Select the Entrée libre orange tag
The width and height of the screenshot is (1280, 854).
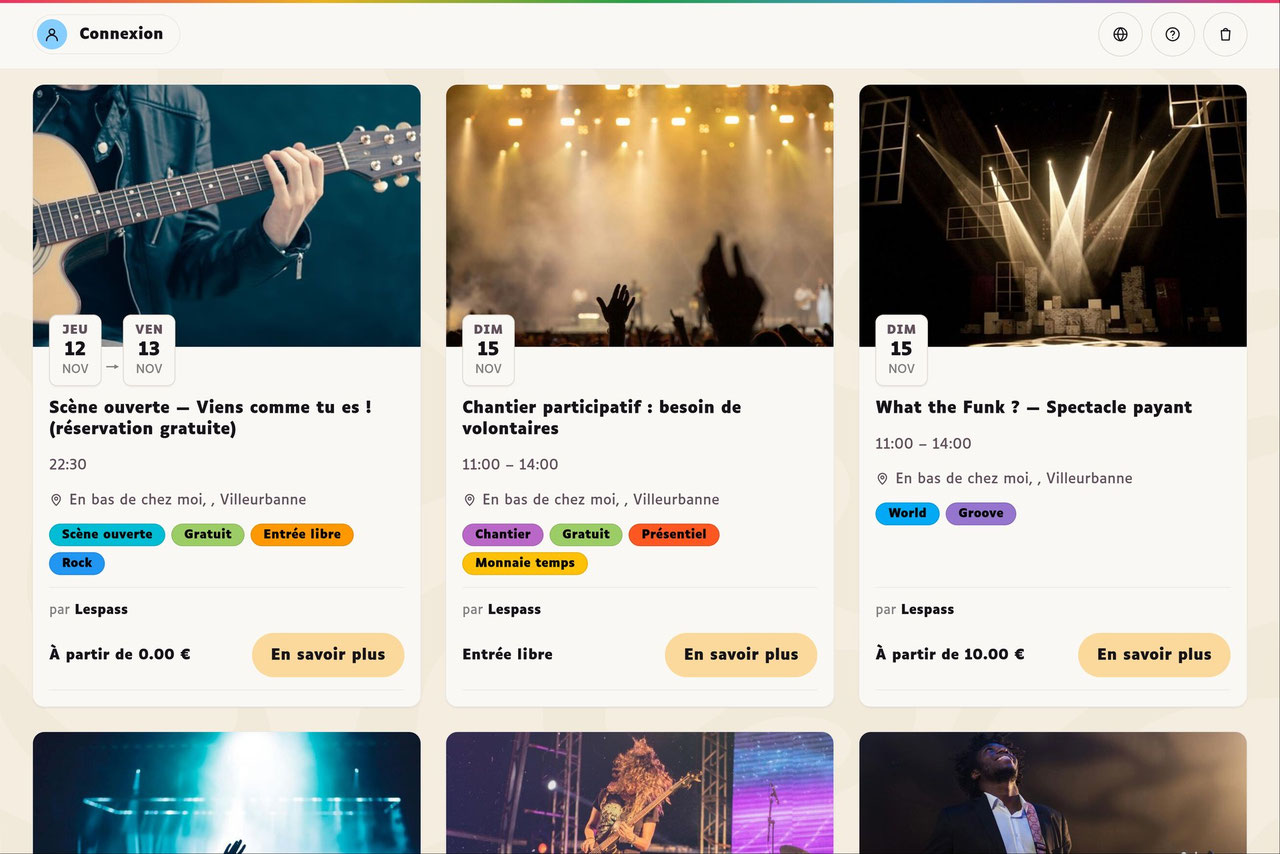(x=302, y=534)
